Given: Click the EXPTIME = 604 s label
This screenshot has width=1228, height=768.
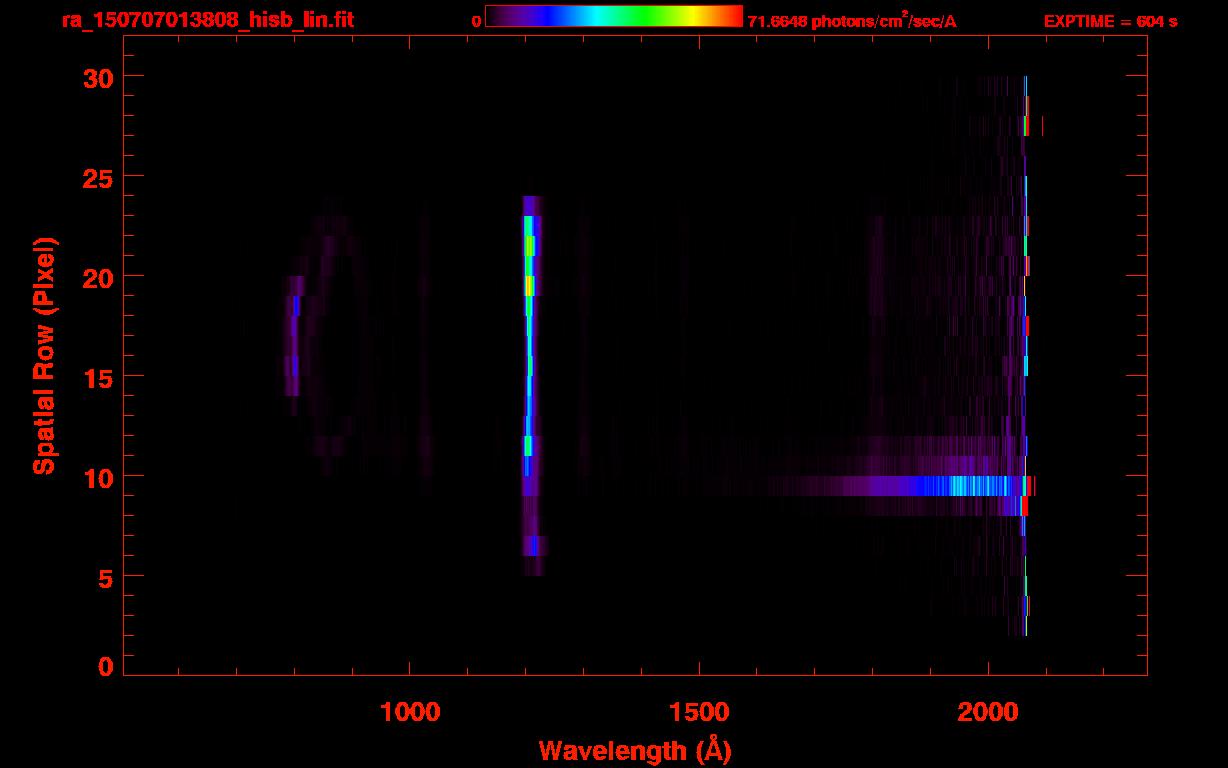Looking at the screenshot, I should click(x=1110, y=21).
